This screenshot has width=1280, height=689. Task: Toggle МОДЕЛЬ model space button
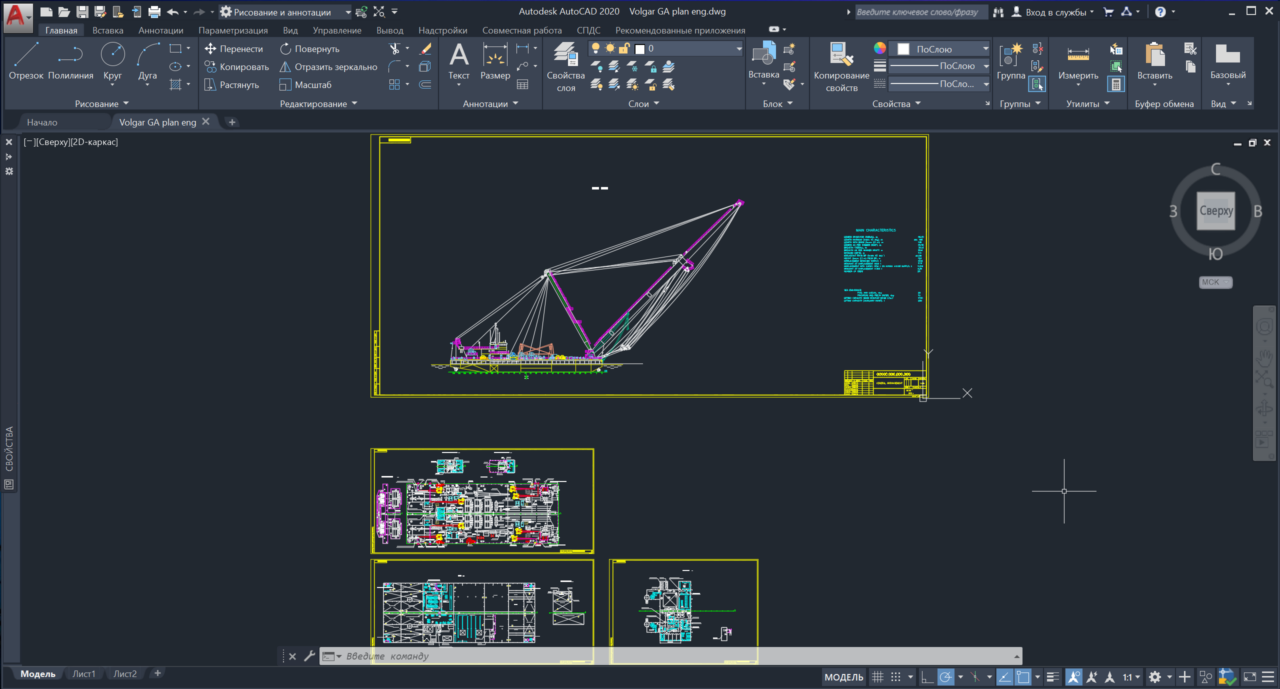844,677
